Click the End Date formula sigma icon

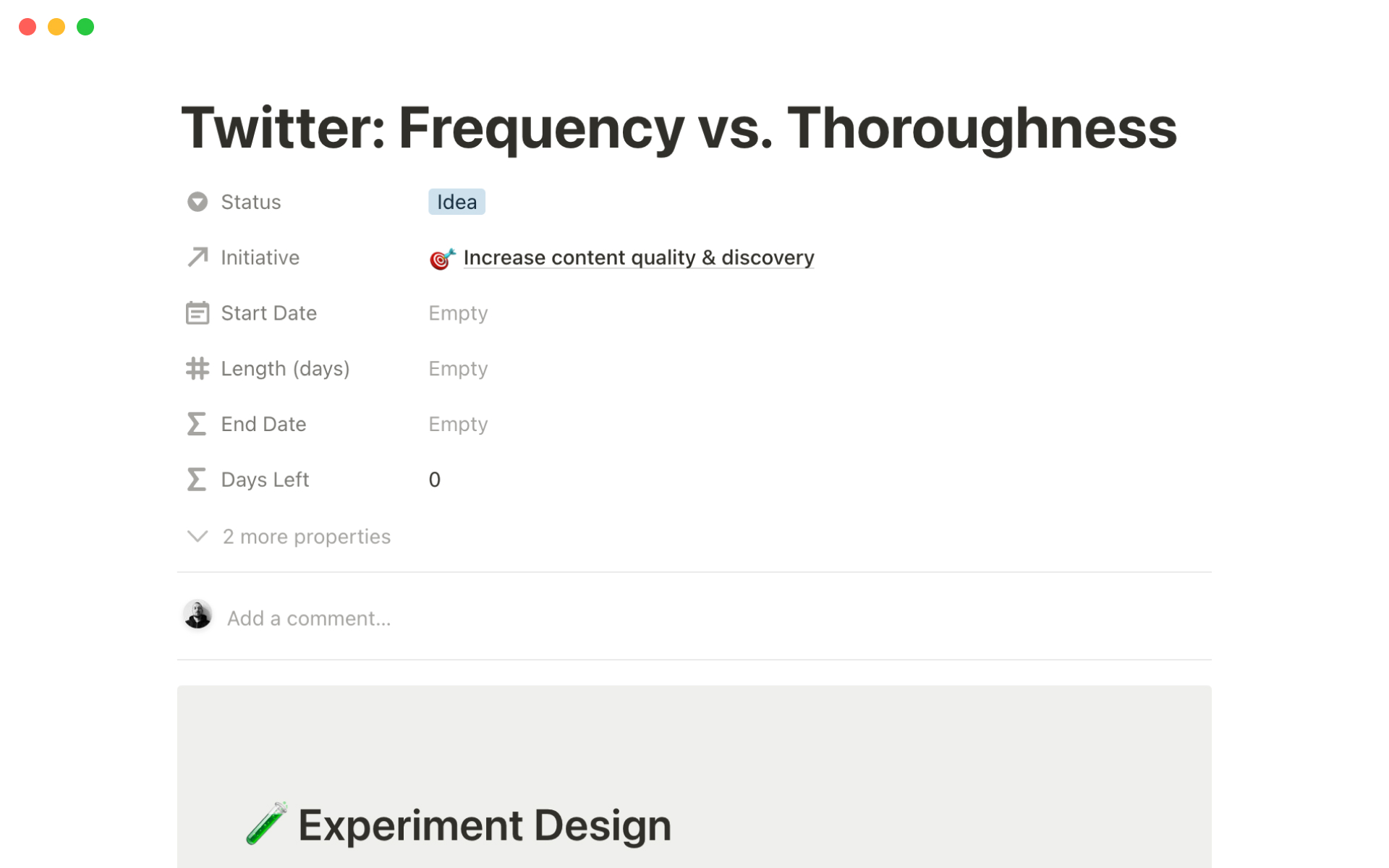point(197,424)
